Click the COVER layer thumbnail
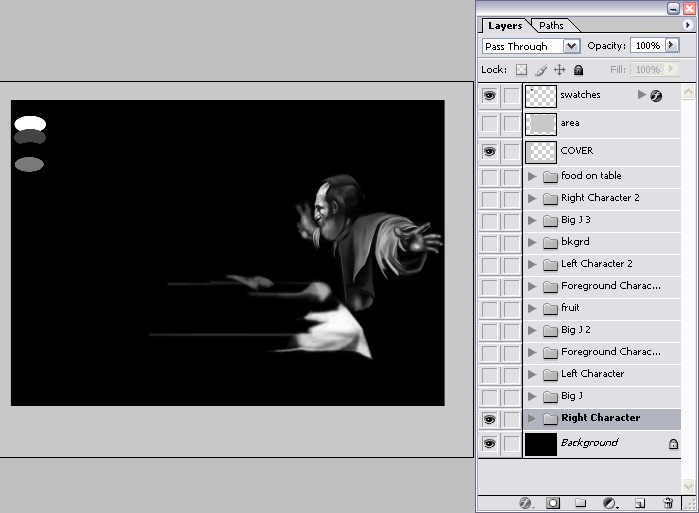 541,151
